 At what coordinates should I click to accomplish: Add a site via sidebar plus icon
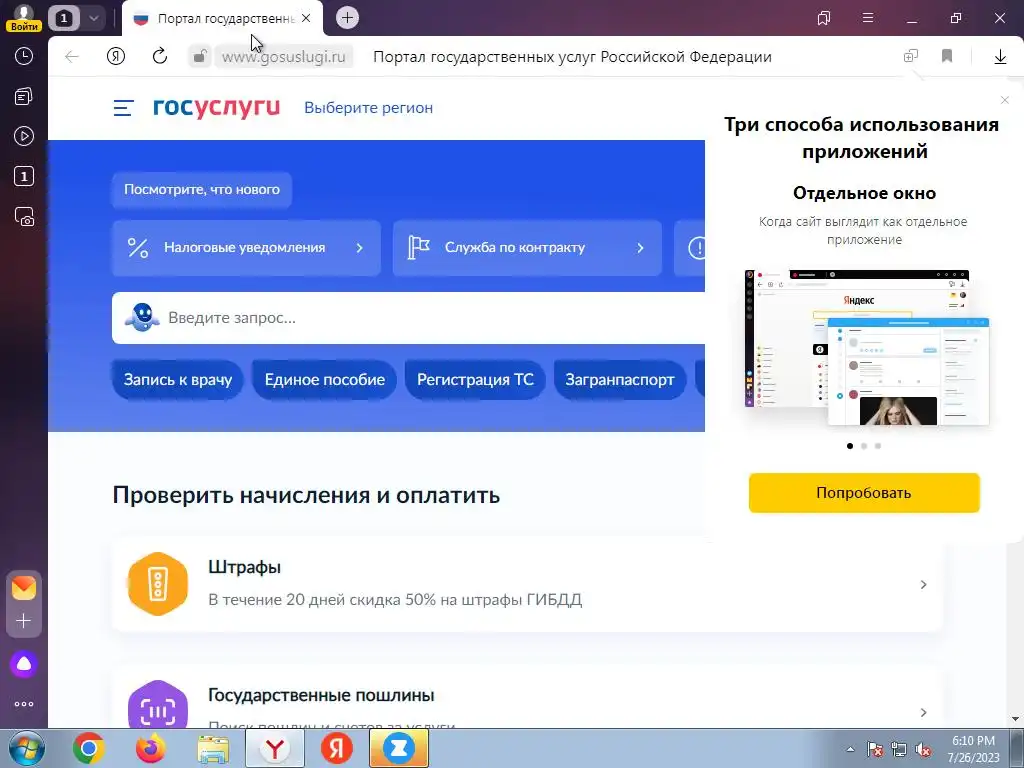coord(24,620)
